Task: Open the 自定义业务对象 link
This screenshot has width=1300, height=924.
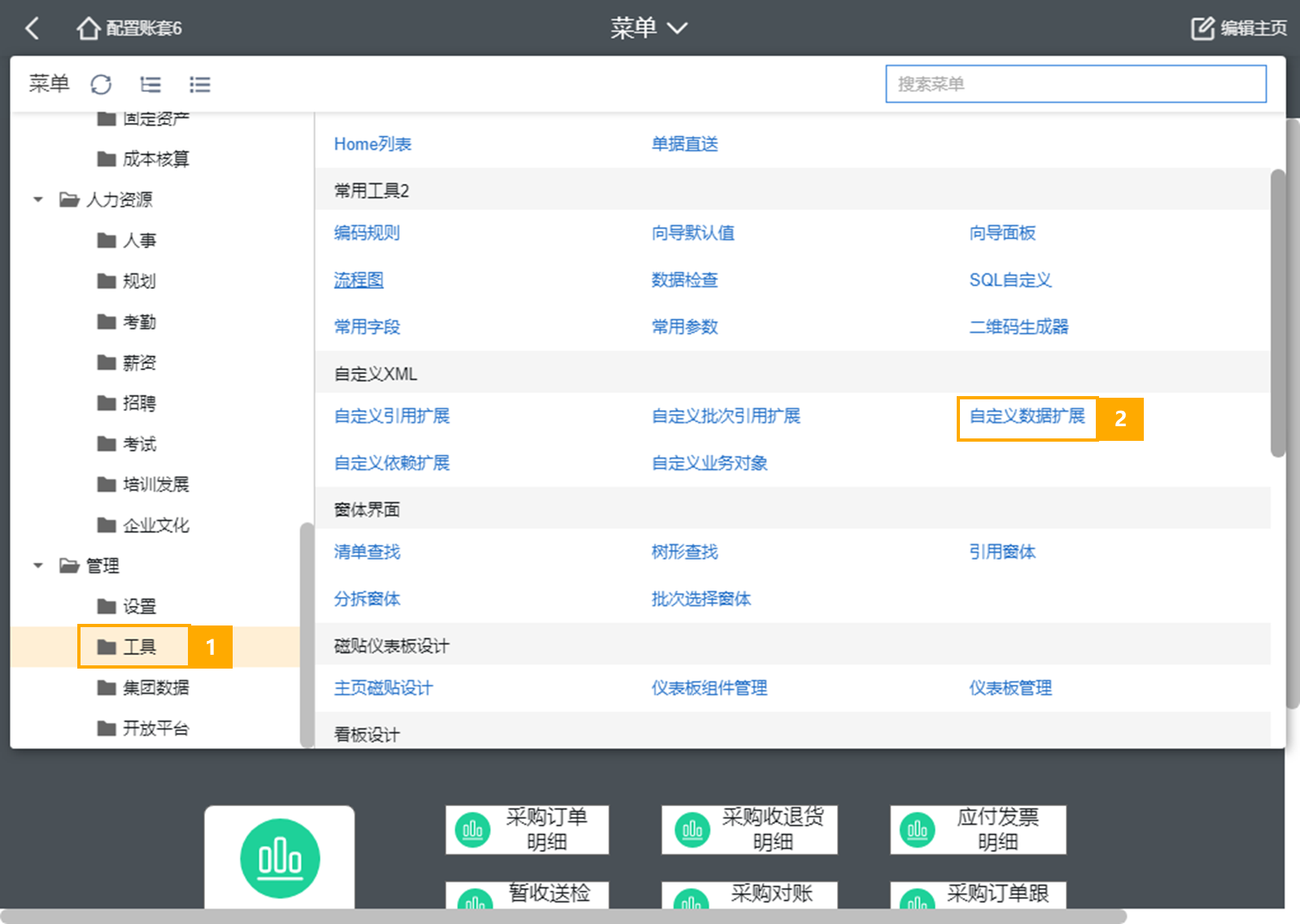Action: click(x=710, y=463)
